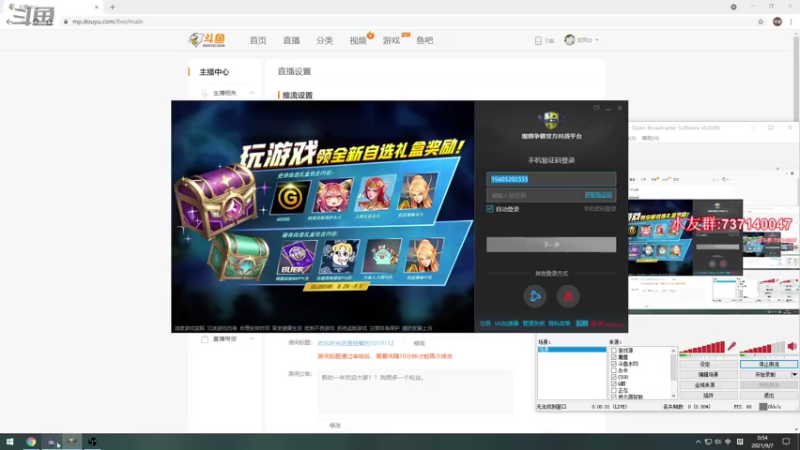Click the 退出 exit button in OBS
Screen dimensions: 800x450
point(769,395)
